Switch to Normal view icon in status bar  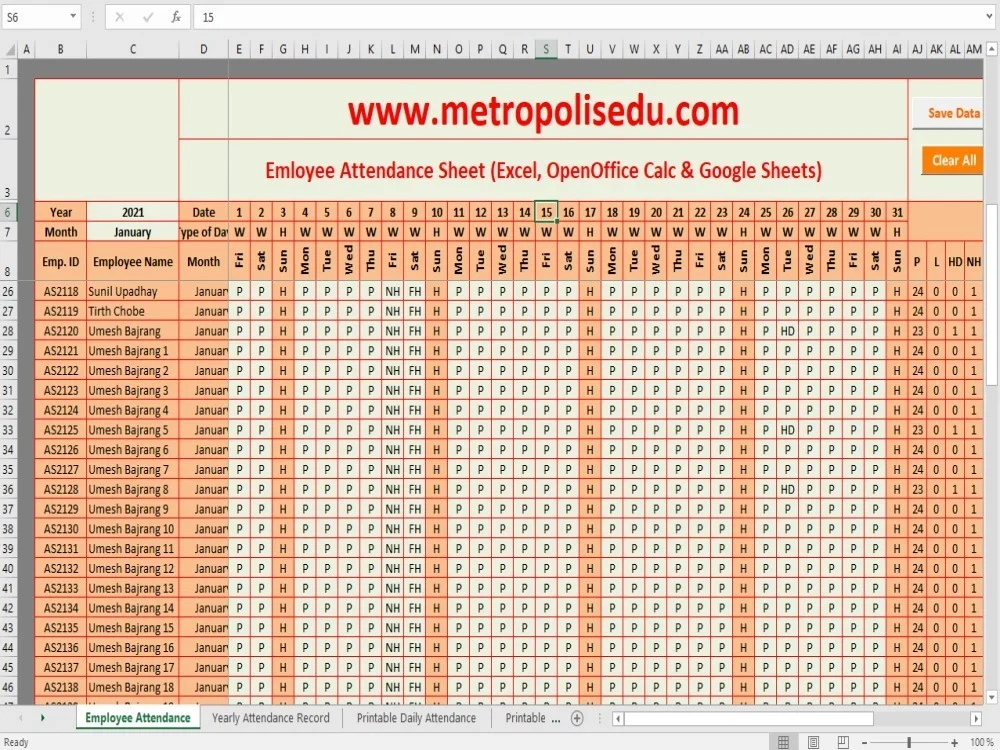point(783,742)
